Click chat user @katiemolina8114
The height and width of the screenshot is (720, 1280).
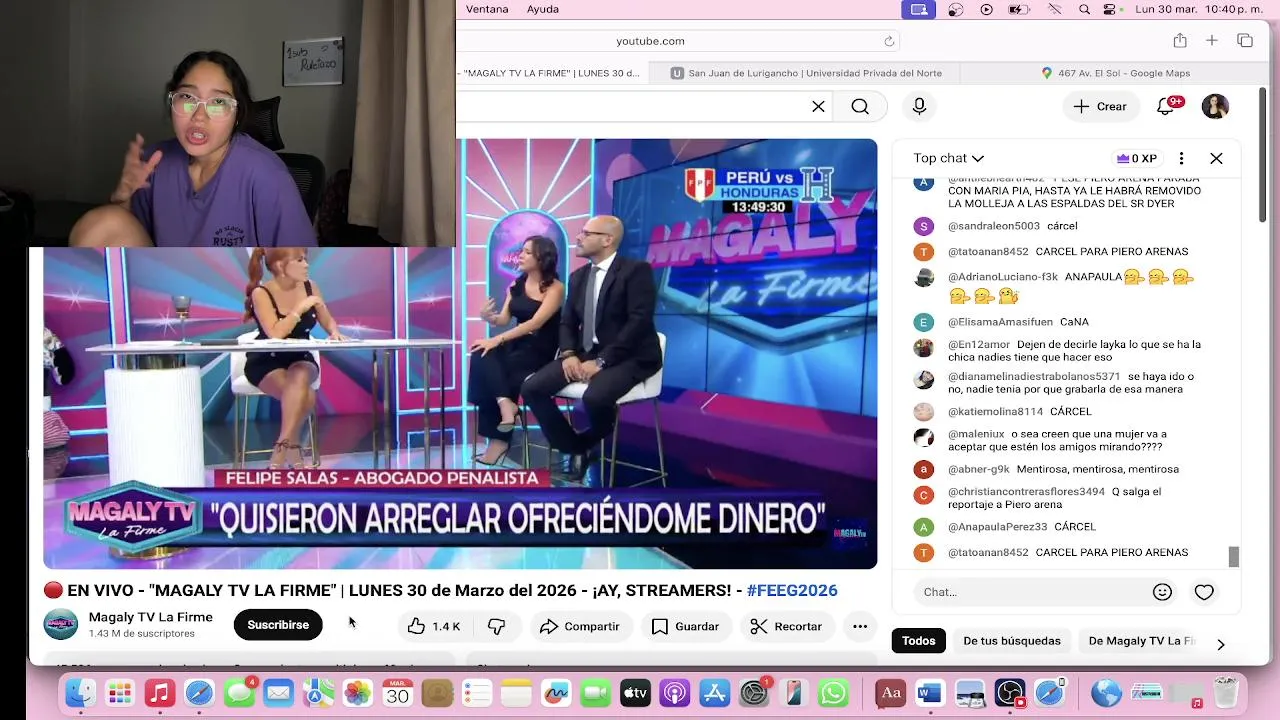point(995,411)
